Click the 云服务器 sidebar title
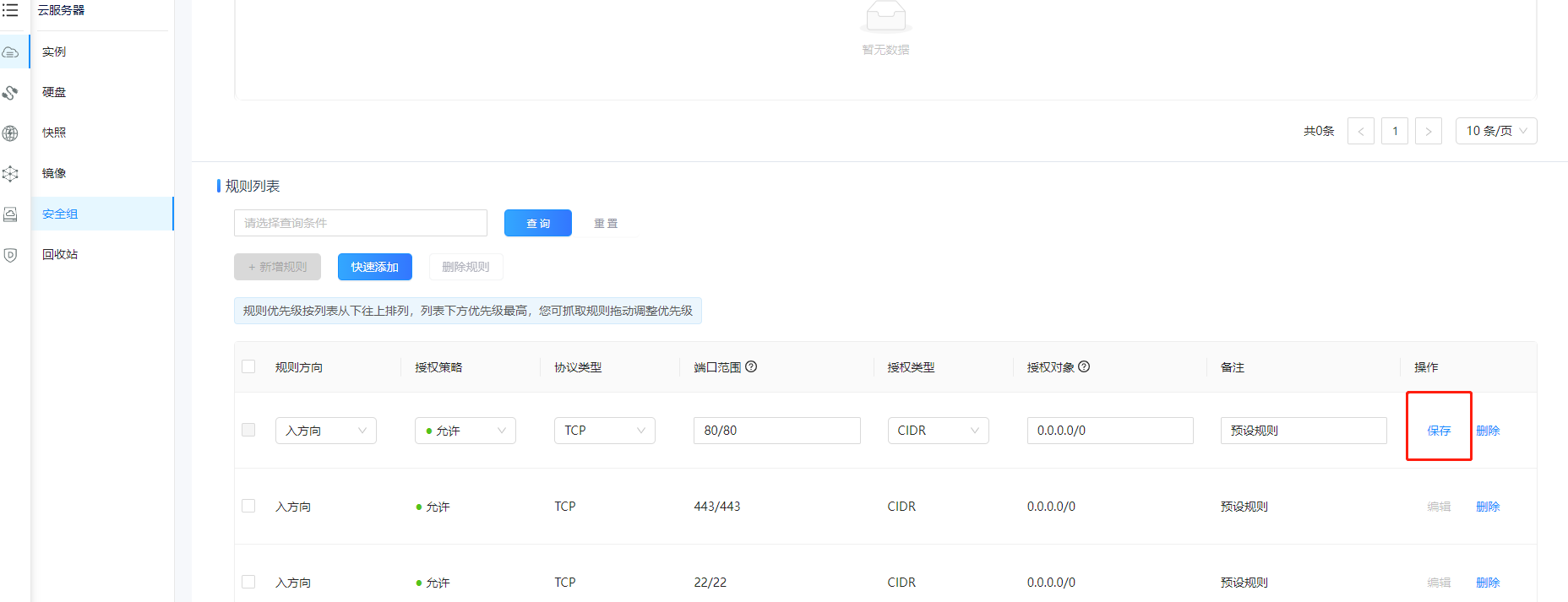This screenshot has height=602, width=1568. click(x=61, y=10)
